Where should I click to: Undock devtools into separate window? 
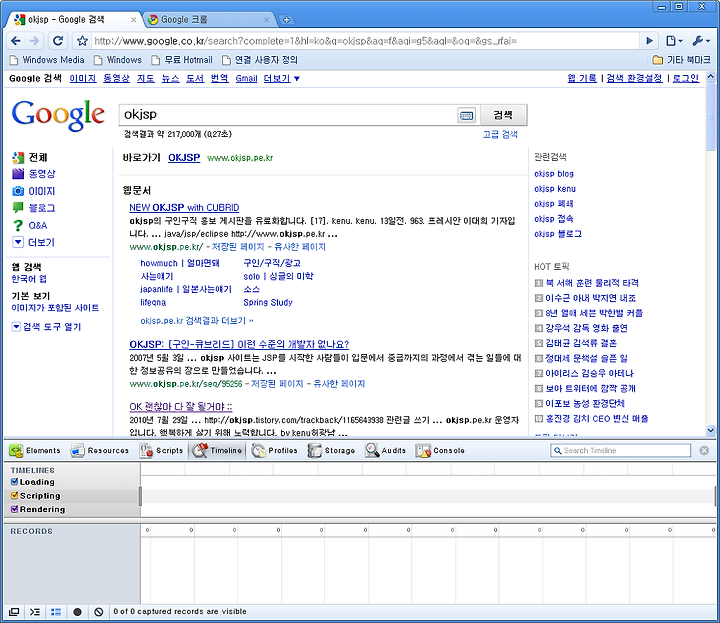[14, 612]
